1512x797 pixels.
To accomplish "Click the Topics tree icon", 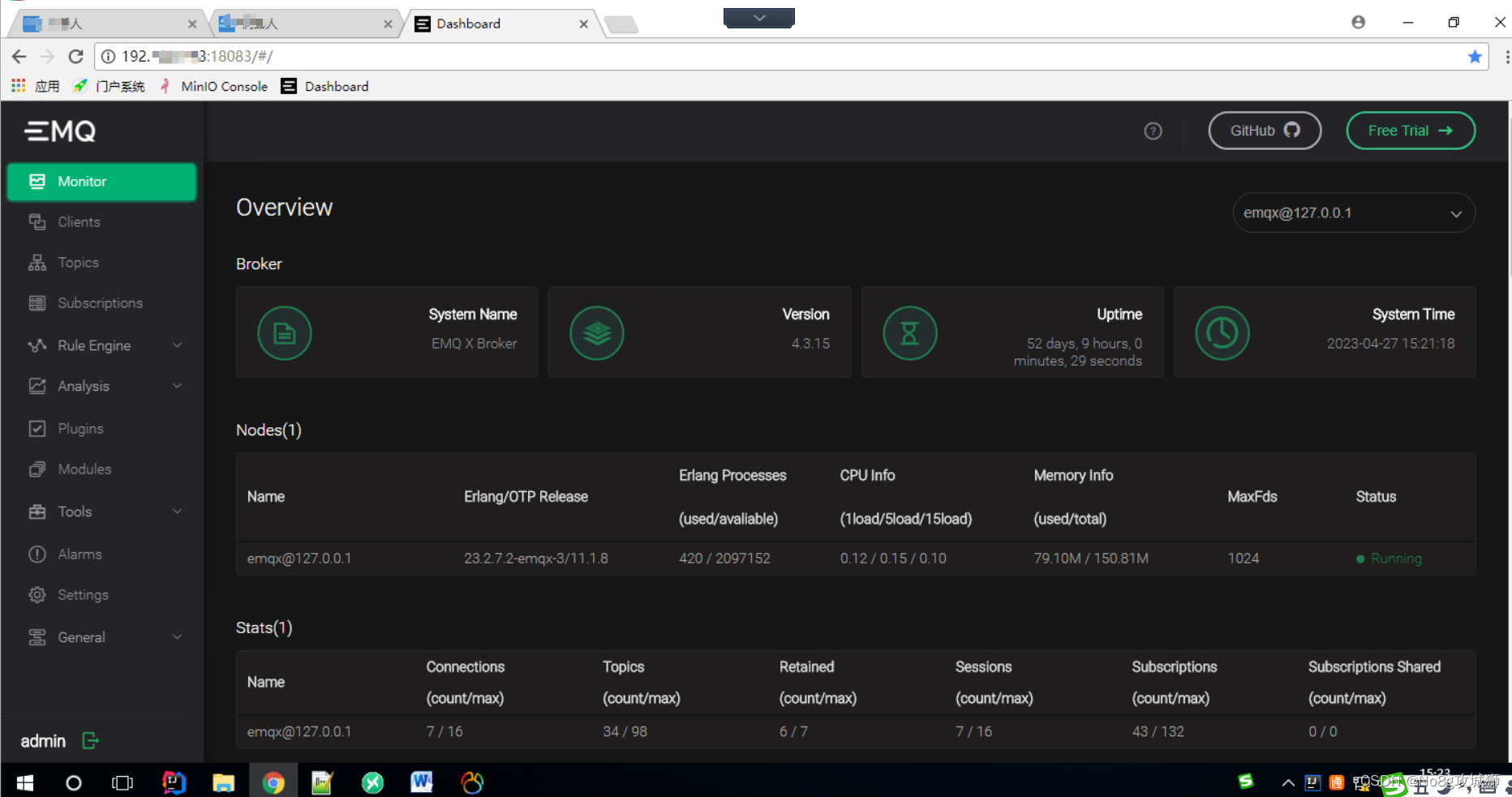I will [37, 263].
